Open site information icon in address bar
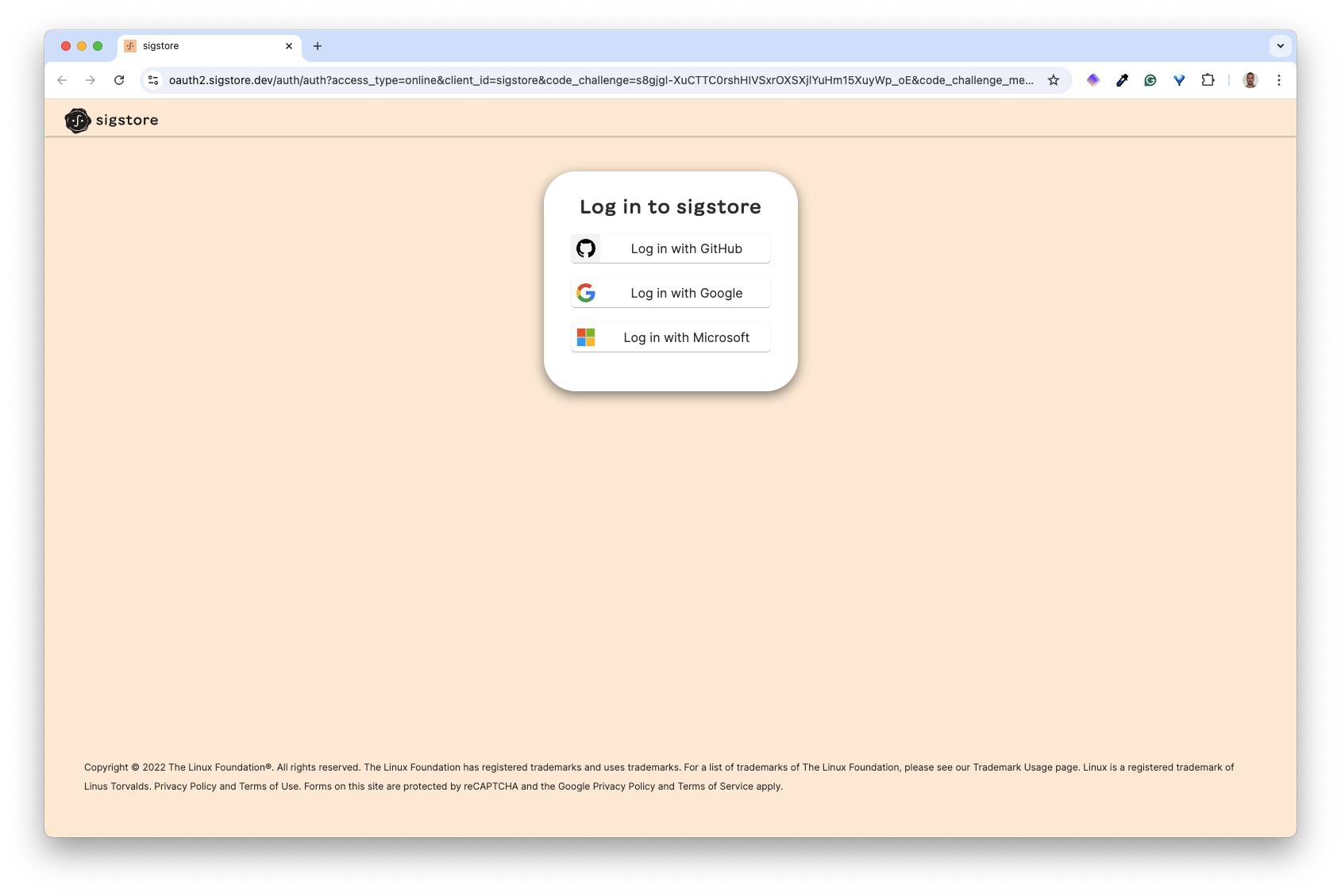 [x=154, y=80]
